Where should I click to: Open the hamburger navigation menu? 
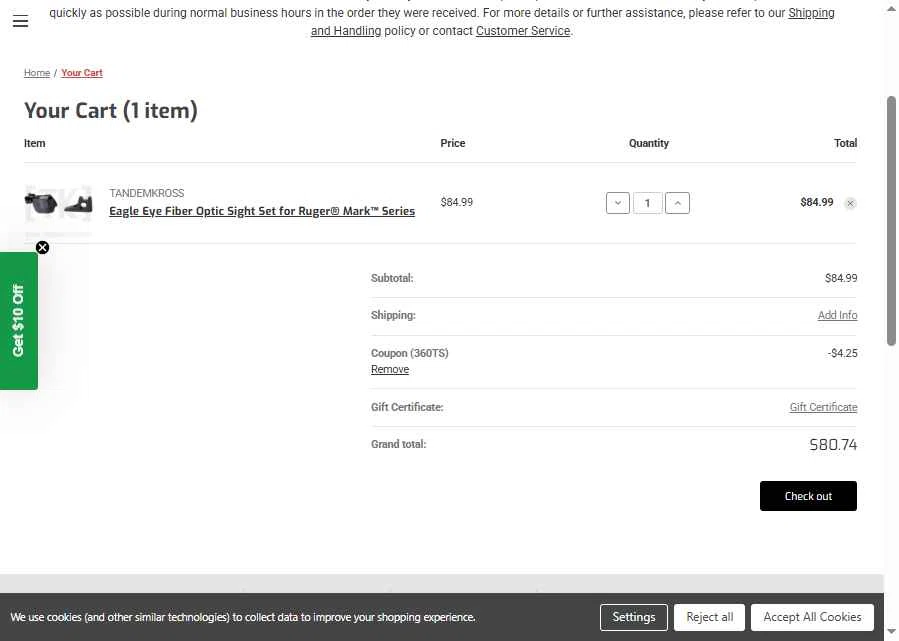pyautogui.click(x=20, y=22)
